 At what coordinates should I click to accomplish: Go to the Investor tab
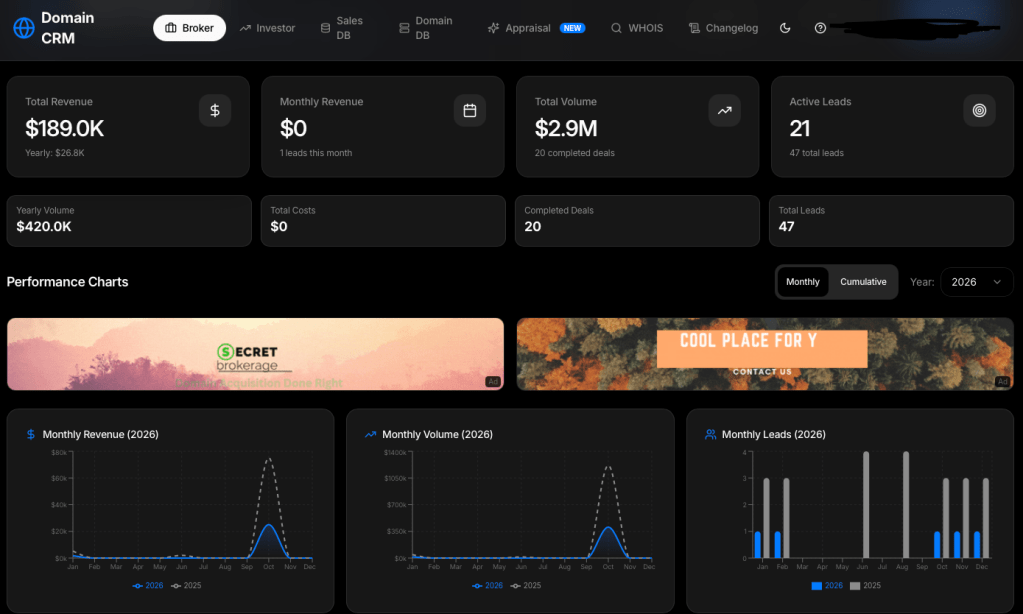click(x=267, y=28)
